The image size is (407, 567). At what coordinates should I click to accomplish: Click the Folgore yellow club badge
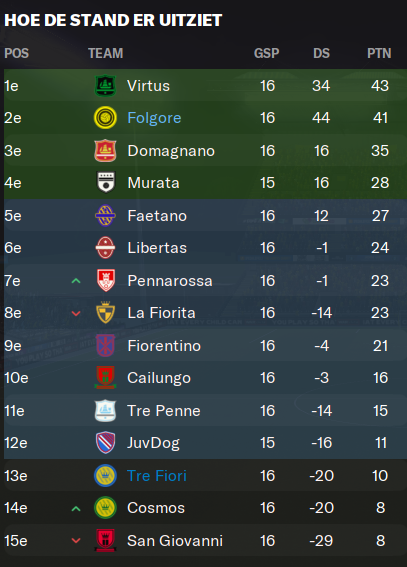pyautogui.click(x=105, y=118)
